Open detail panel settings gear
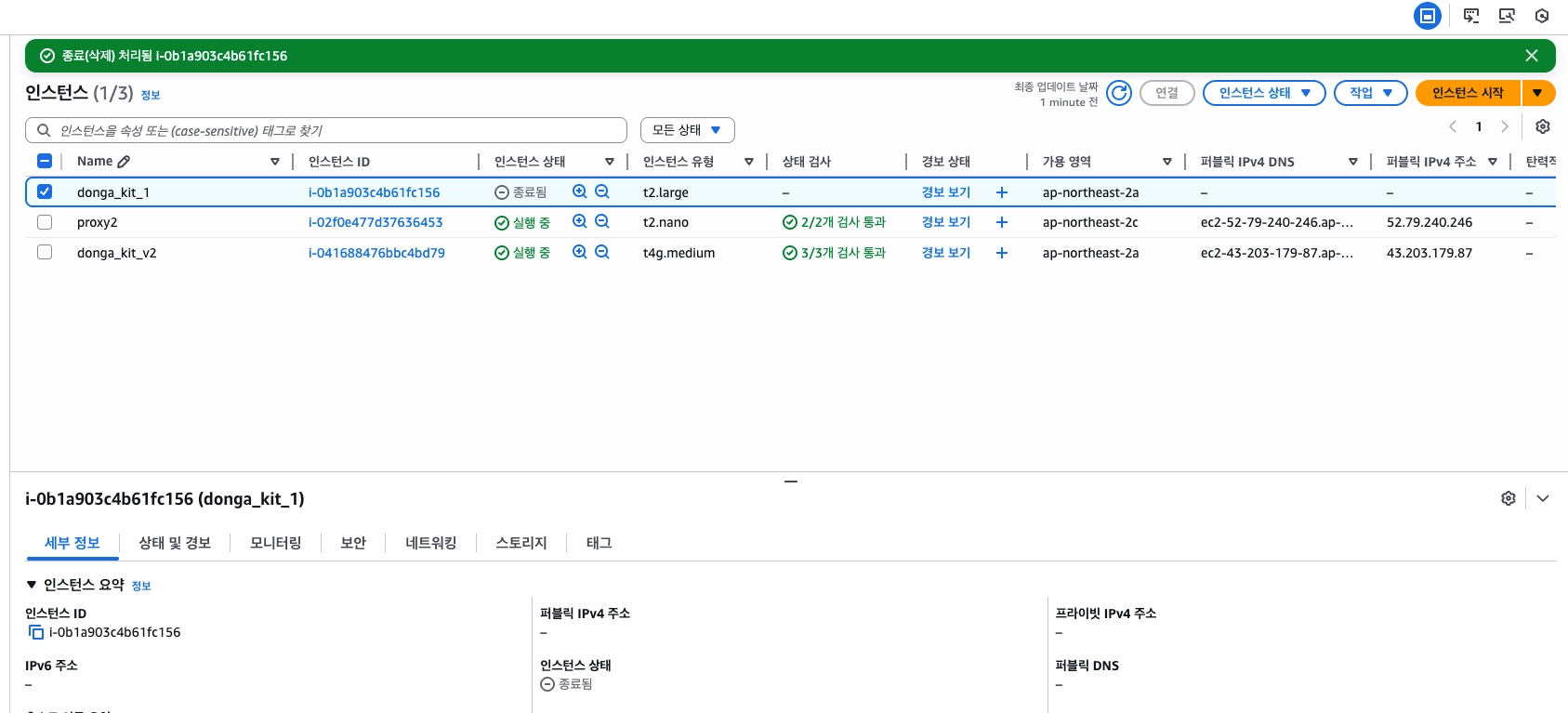Screen dimensions: 1568x713 (1509, 498)
